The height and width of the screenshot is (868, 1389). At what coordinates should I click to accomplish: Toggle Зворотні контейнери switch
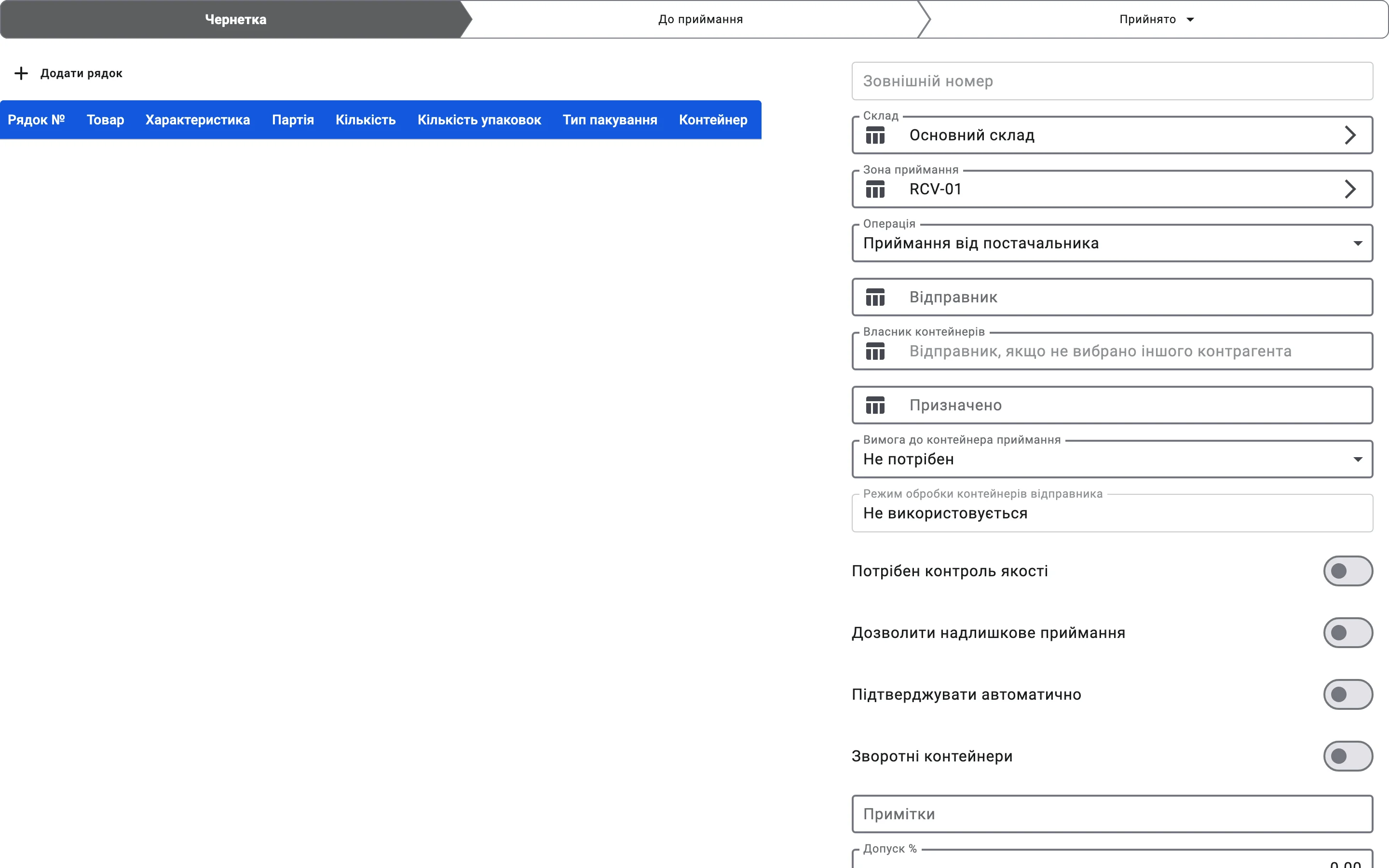(1348, 756)
